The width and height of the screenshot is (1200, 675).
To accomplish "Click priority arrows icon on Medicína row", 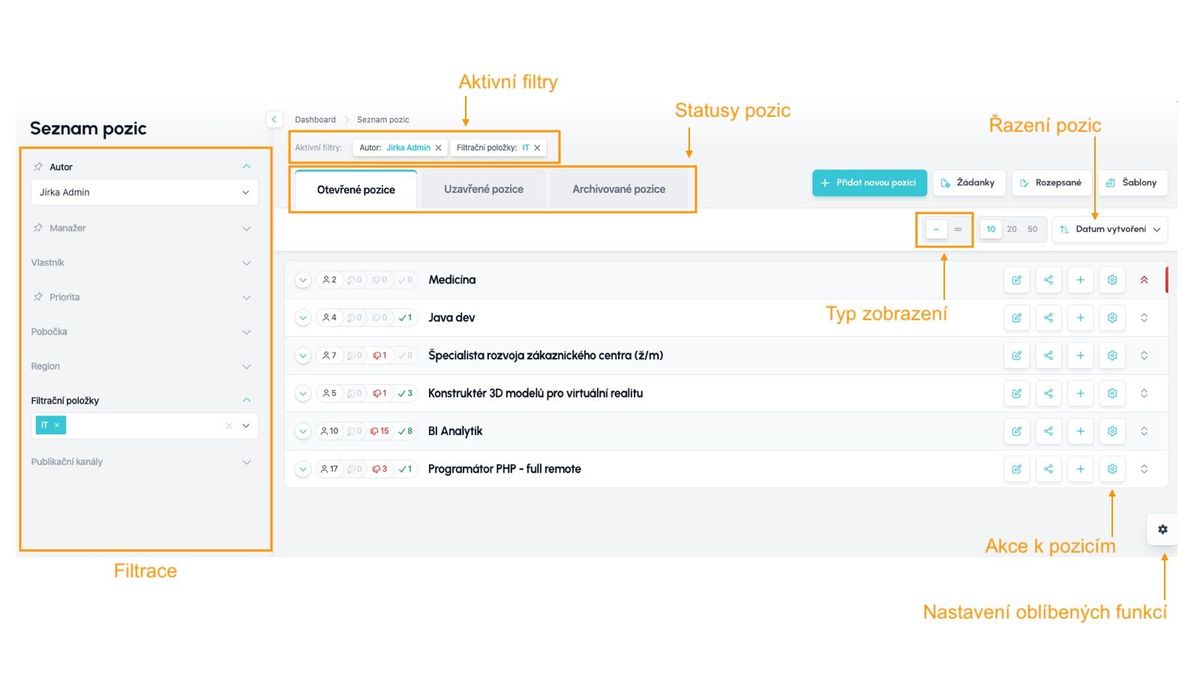I will click(x=1144, y=280).
